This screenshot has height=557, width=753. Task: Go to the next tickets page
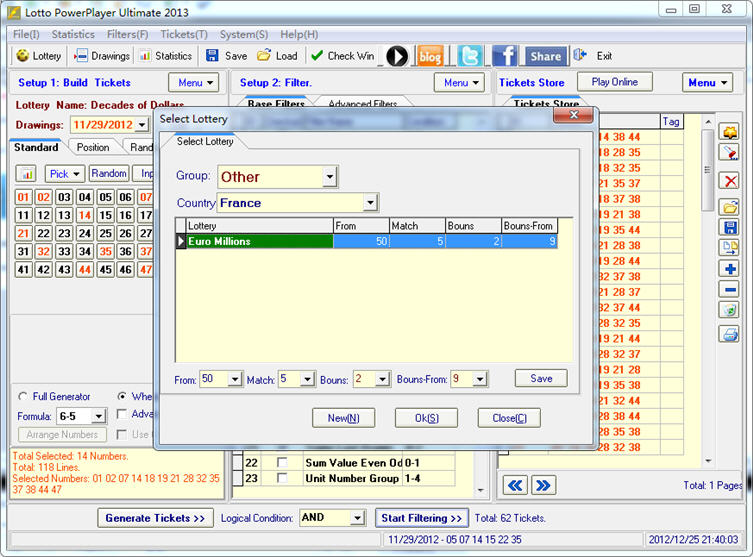click(x=543, y=485)
